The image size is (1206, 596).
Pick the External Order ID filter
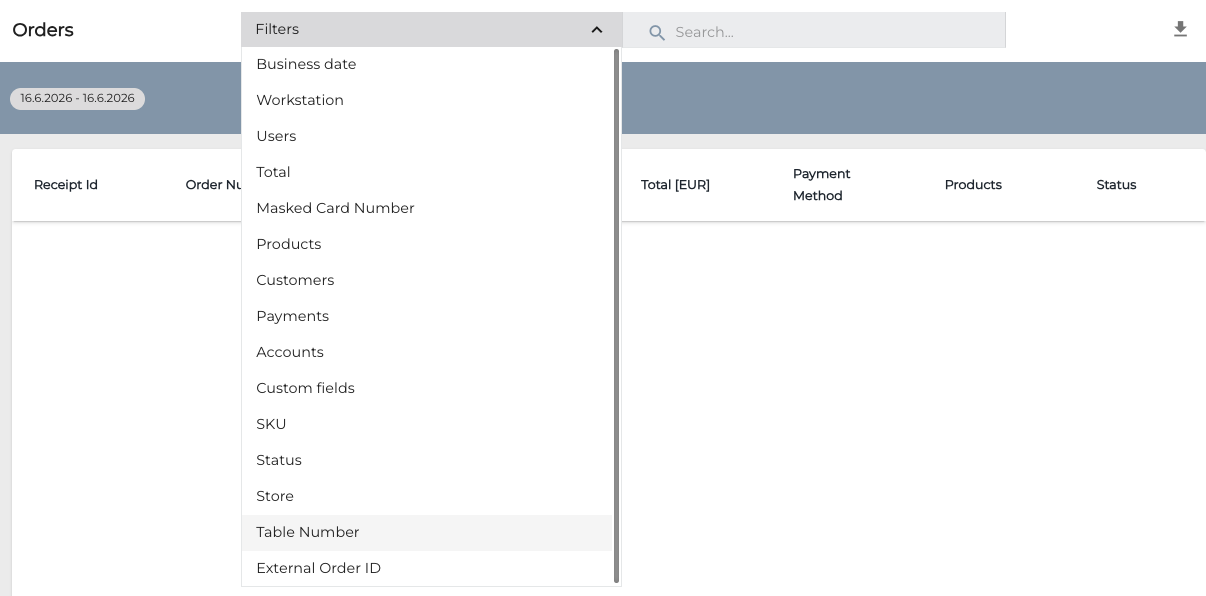[427, 568]
